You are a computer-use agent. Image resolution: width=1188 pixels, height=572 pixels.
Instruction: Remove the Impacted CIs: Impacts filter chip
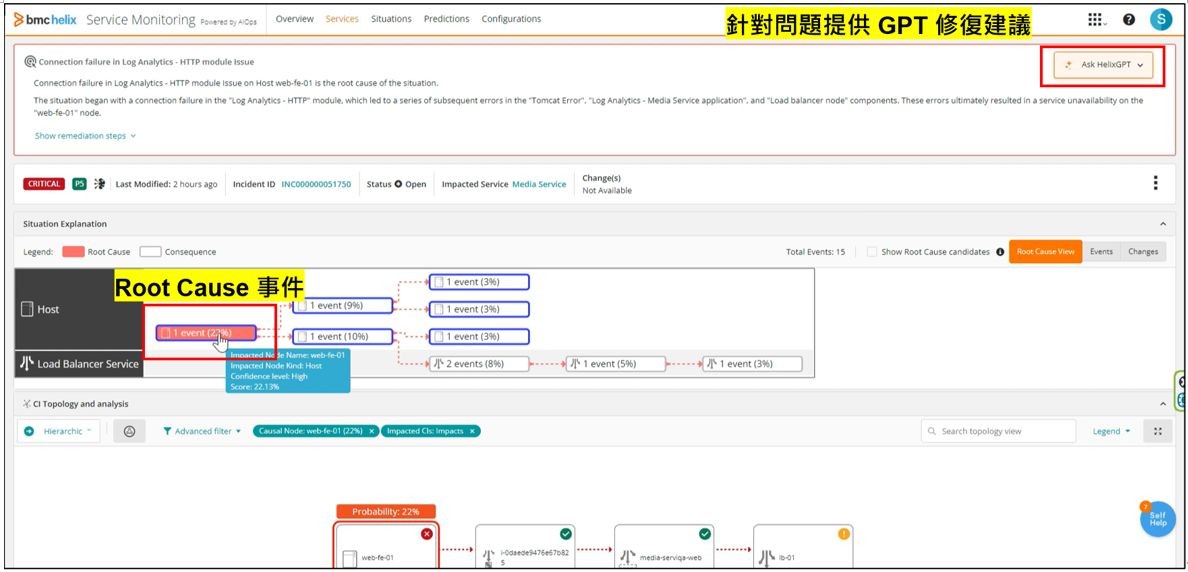pyautogui.click(x=471, y=431)
